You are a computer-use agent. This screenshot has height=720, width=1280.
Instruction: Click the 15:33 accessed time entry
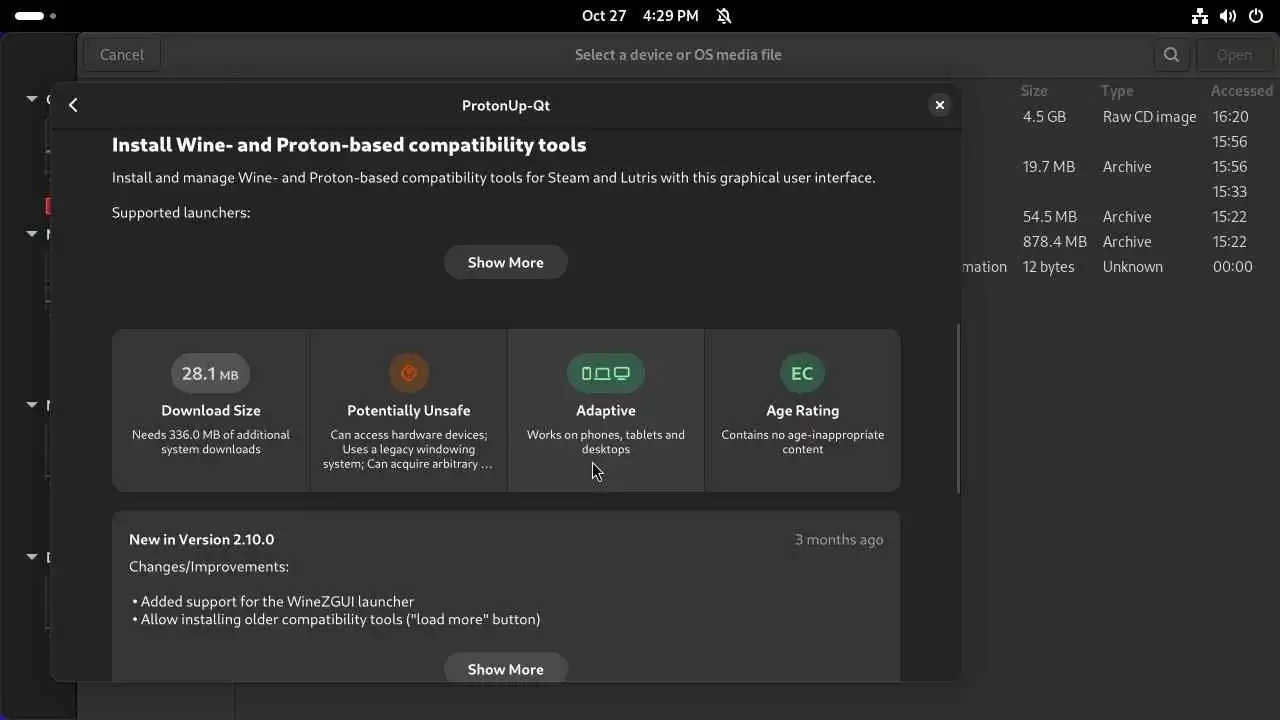(x=1230, y=192)
